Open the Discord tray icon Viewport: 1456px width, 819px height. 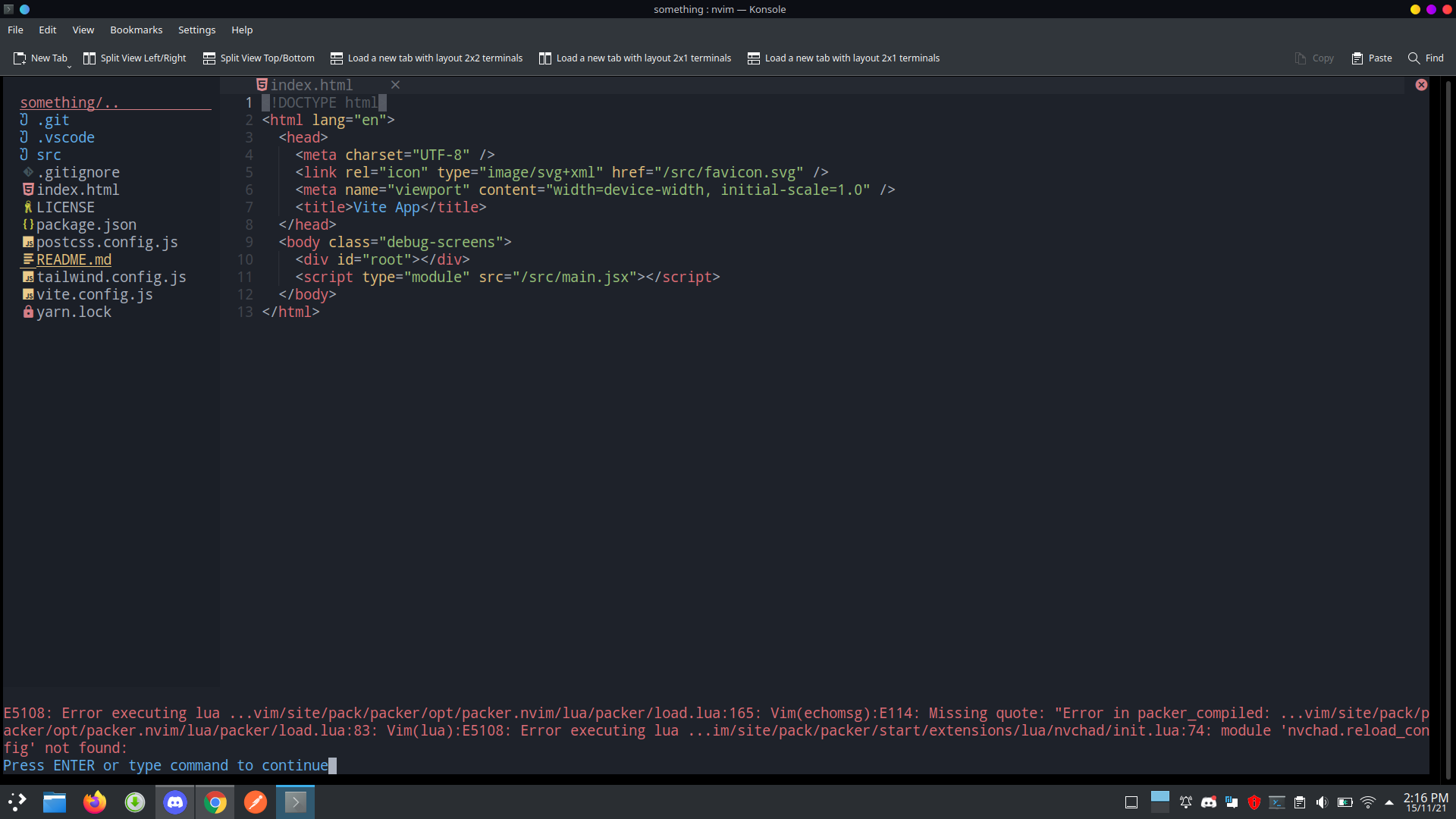[x=1210, y=802]
